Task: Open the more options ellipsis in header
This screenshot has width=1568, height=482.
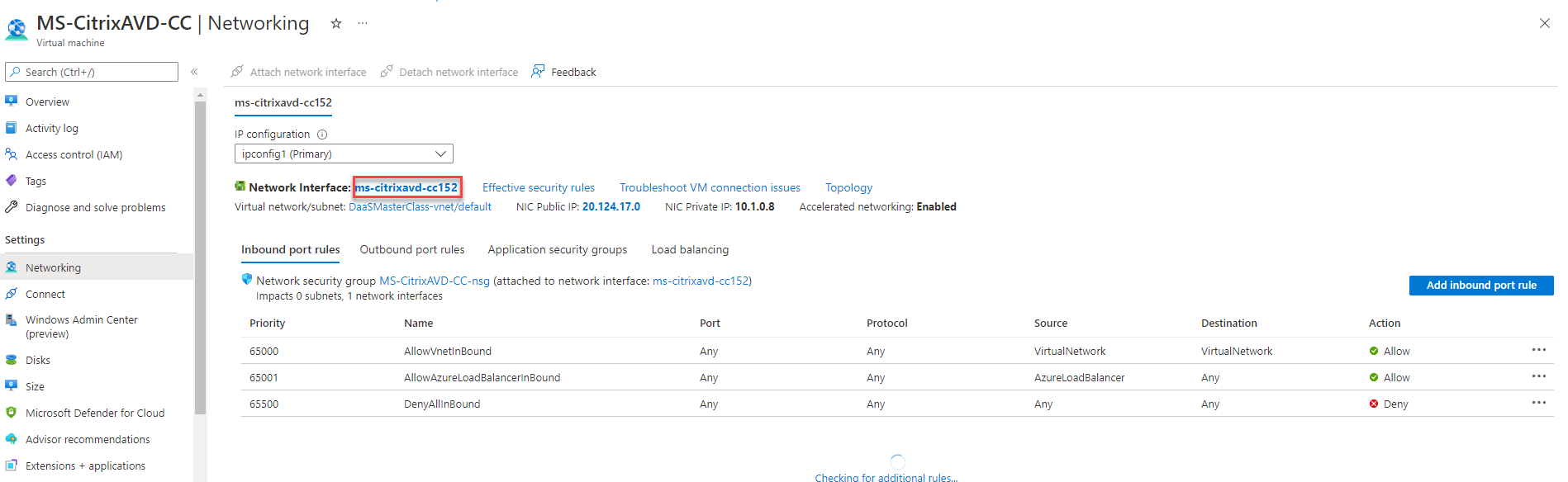Action: 363,24
